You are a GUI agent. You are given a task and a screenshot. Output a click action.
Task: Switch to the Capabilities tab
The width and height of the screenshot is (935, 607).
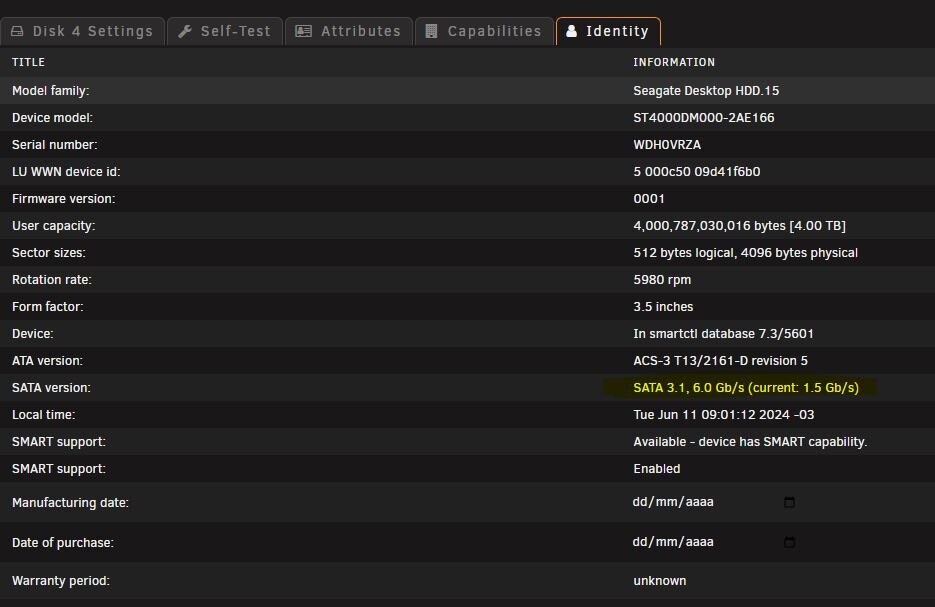coord(484,31)
